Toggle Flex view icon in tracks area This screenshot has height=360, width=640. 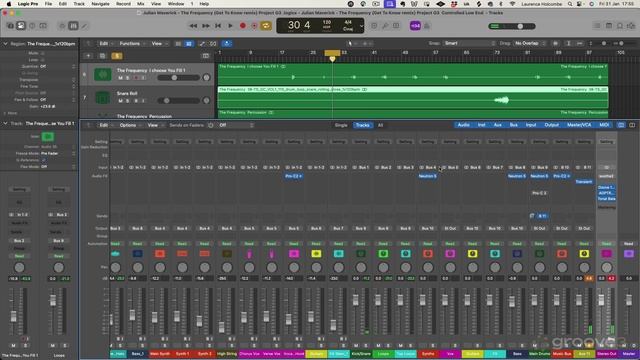click(x=213, y=43)
